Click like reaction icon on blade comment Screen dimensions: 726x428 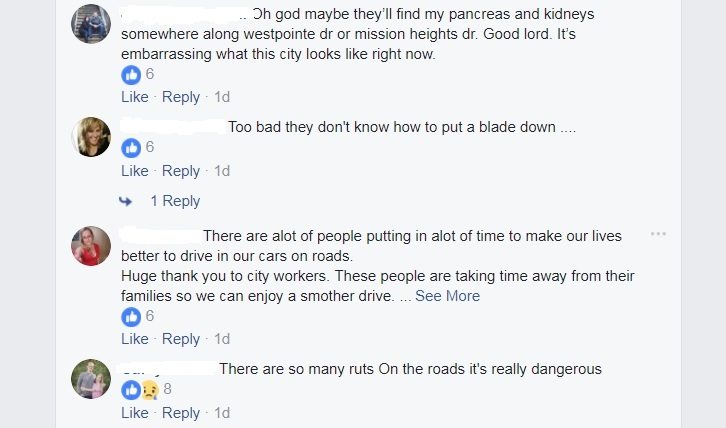[x=131, y=148]
